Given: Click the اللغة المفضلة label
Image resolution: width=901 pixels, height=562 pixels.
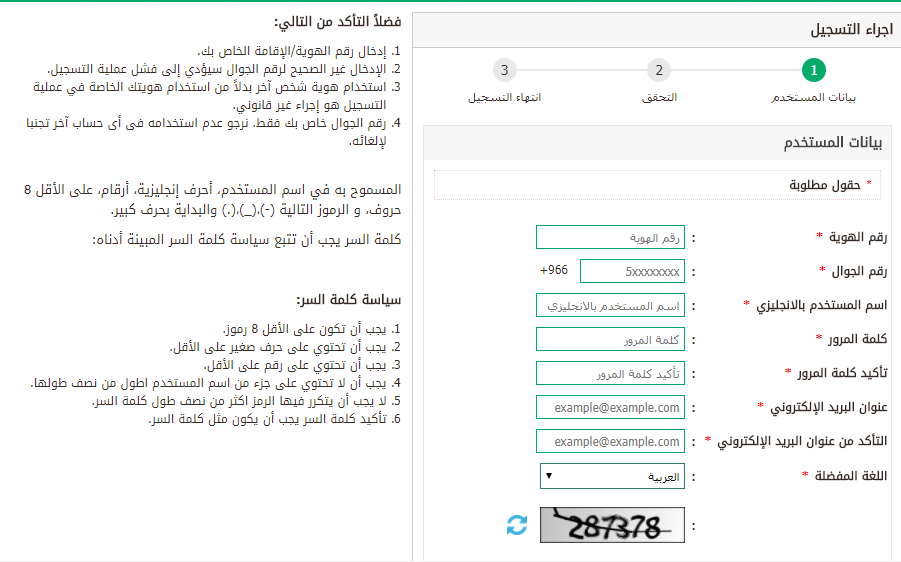Looking at the screenshot, I should [x=851, y=476].
